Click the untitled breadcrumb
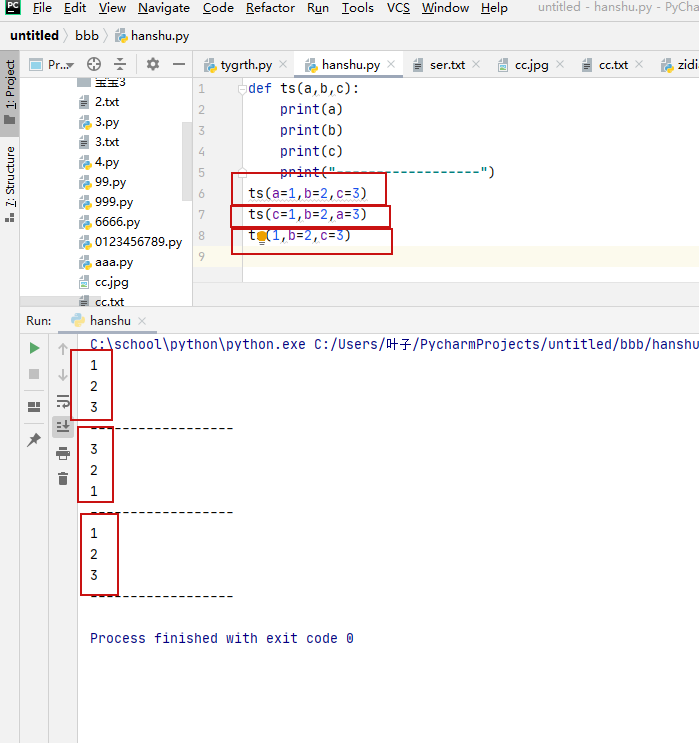699x743 pixels. point(35,36)
